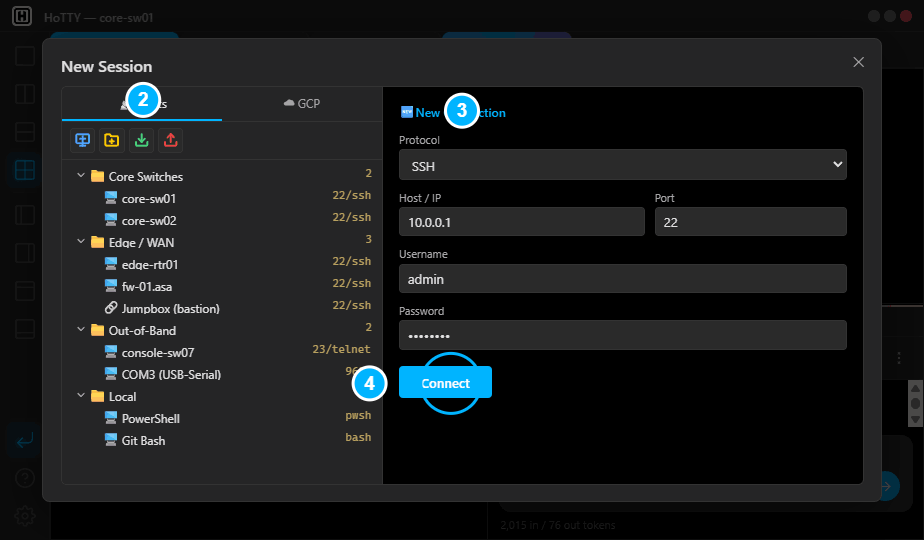Click the Local folder icon

pyautogui.click(x=97, y=396)
